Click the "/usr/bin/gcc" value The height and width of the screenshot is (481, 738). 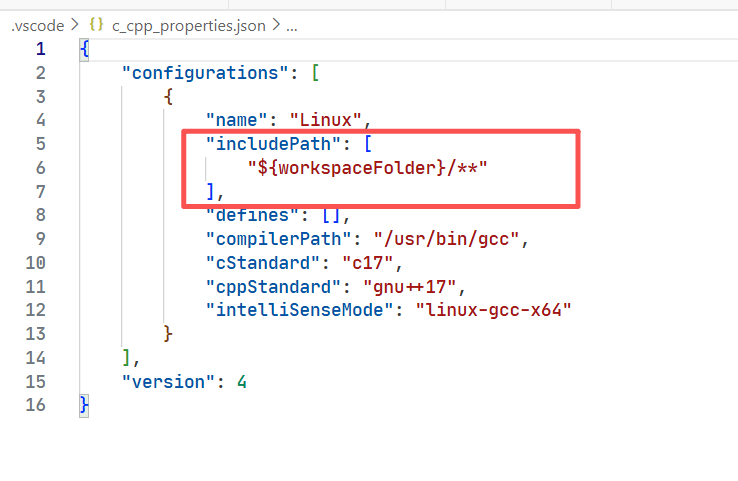pos(446,239)
